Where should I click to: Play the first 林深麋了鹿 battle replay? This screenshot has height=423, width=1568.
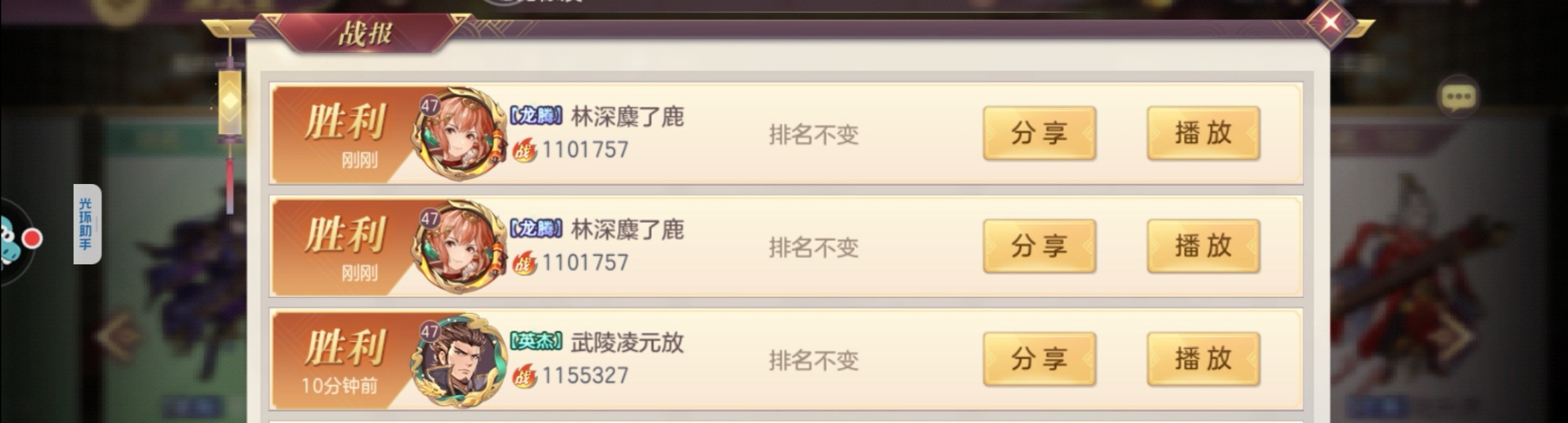1203,133
